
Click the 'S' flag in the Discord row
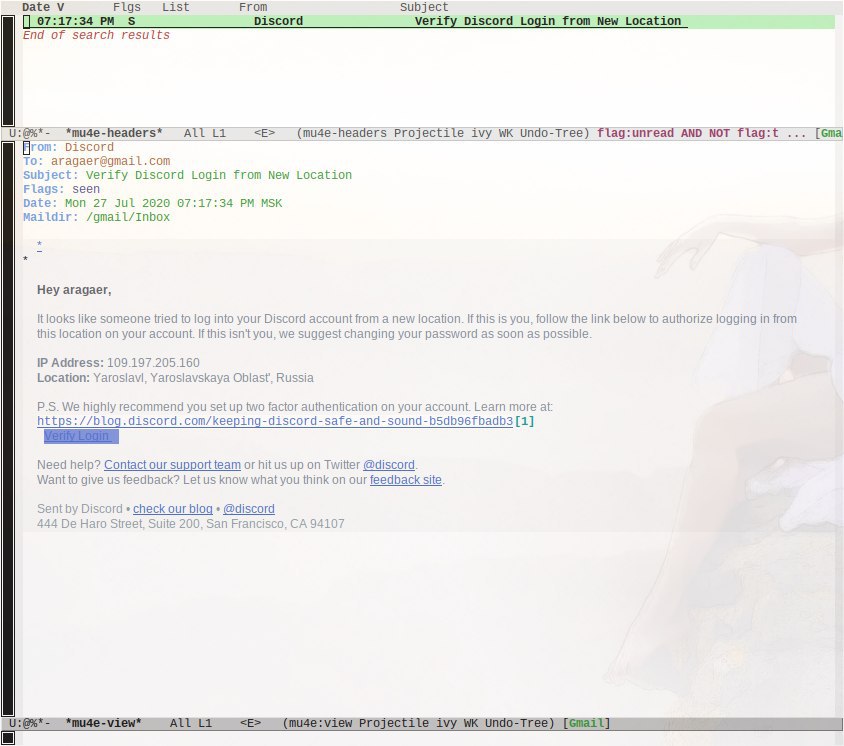[x=132, y=21]
